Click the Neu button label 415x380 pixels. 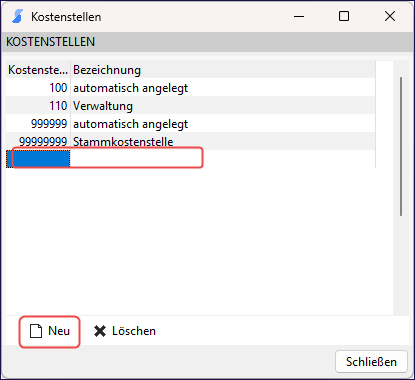59,331
